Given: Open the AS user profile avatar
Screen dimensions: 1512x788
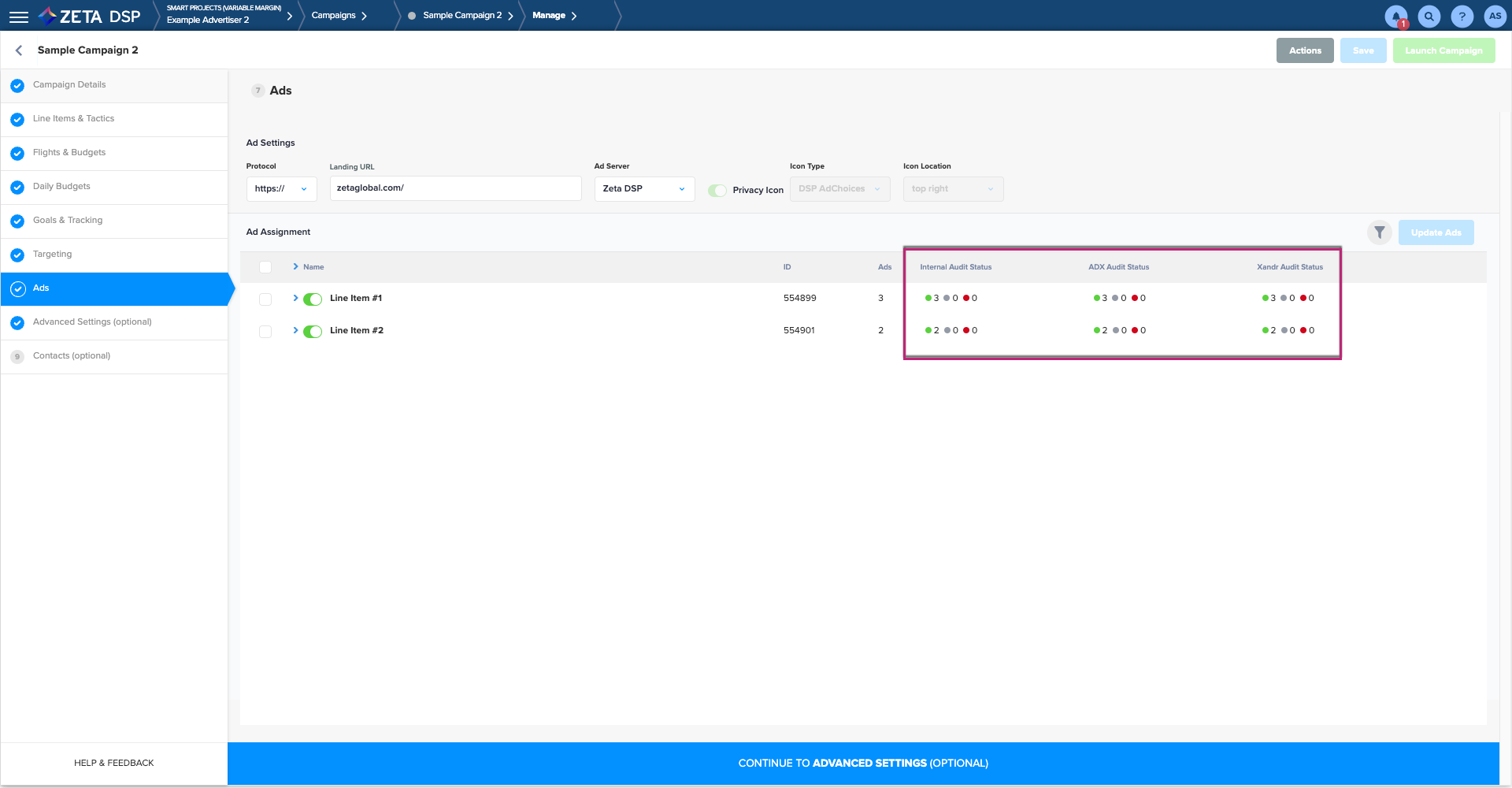Looking at the screenshot, I should [1495, 17].
